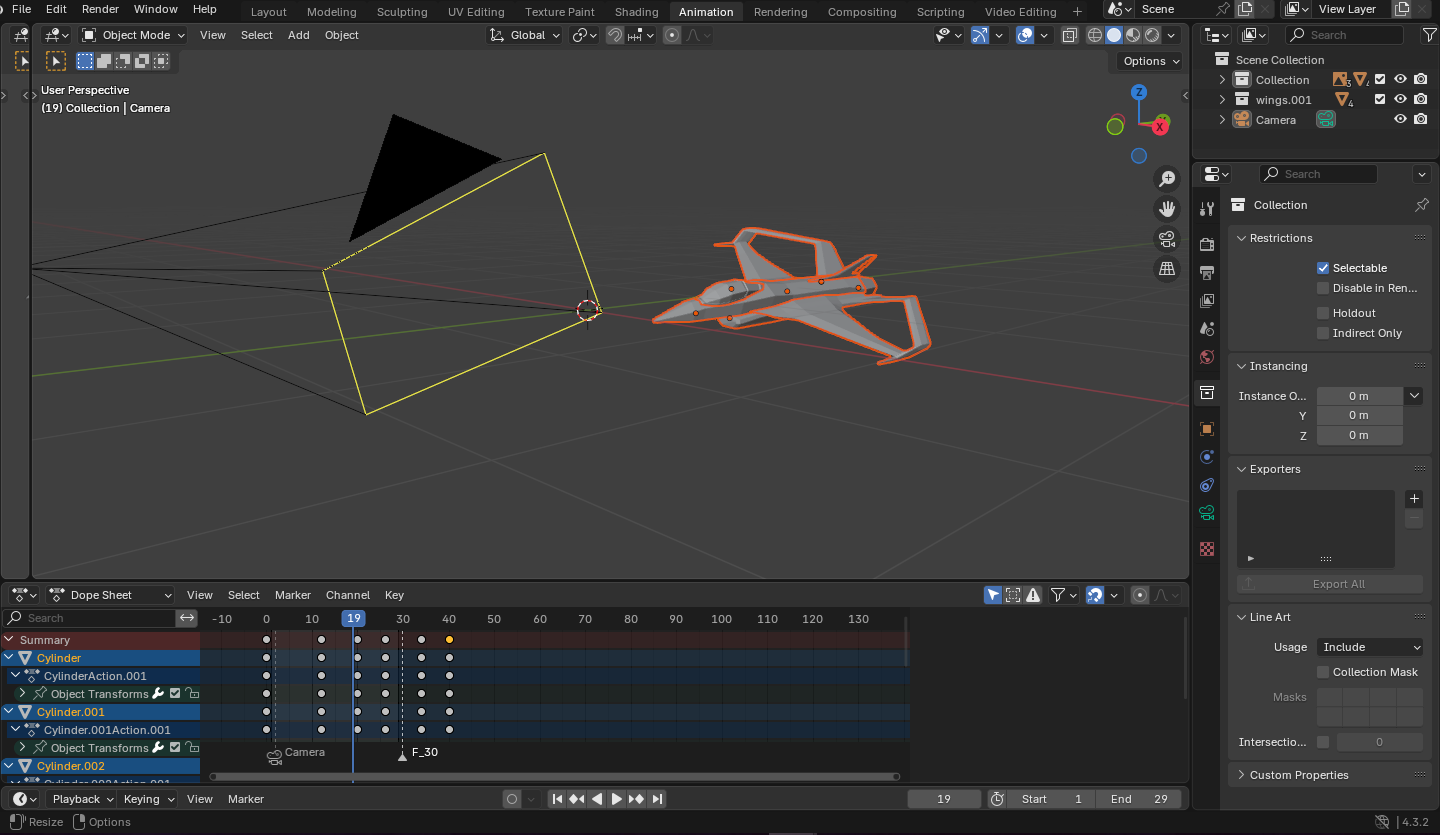Image resolution: width=1440 pixels, height=835 pixels.
Task: Jump to the next keyframe
Action: [637, 799]
